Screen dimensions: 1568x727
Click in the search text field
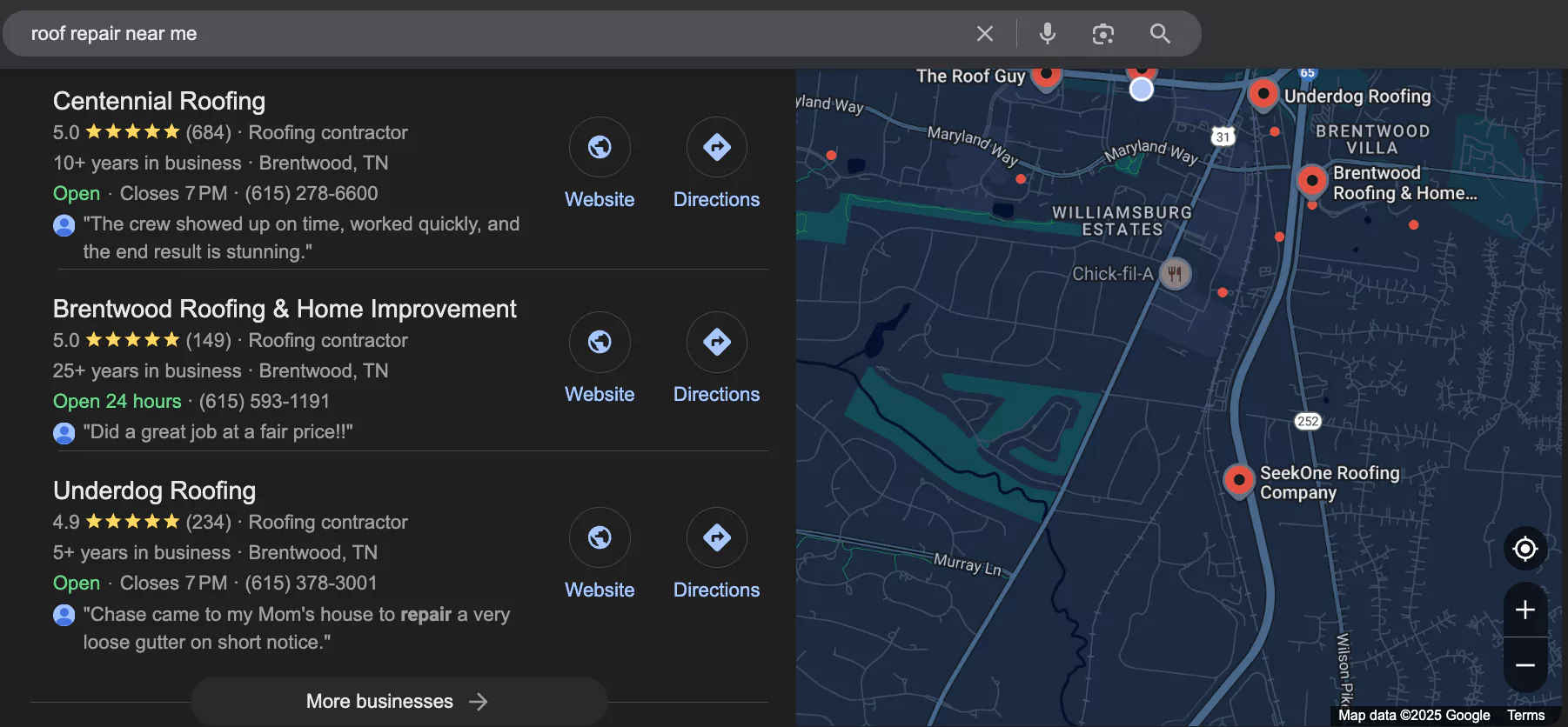pos(487,34)
